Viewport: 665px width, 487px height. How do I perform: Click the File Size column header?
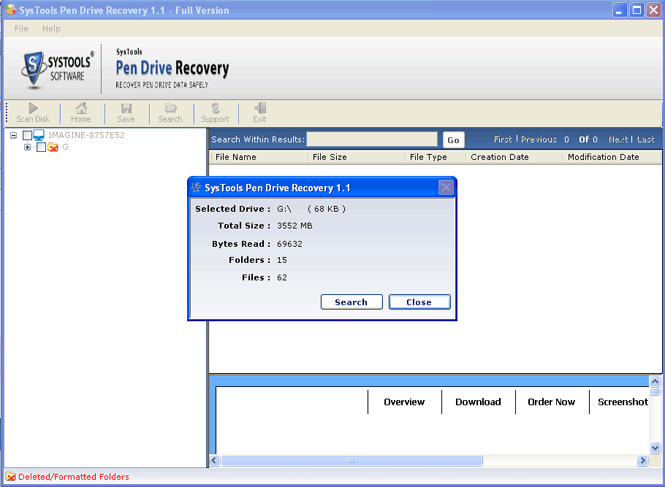click(x=356, y=157)
